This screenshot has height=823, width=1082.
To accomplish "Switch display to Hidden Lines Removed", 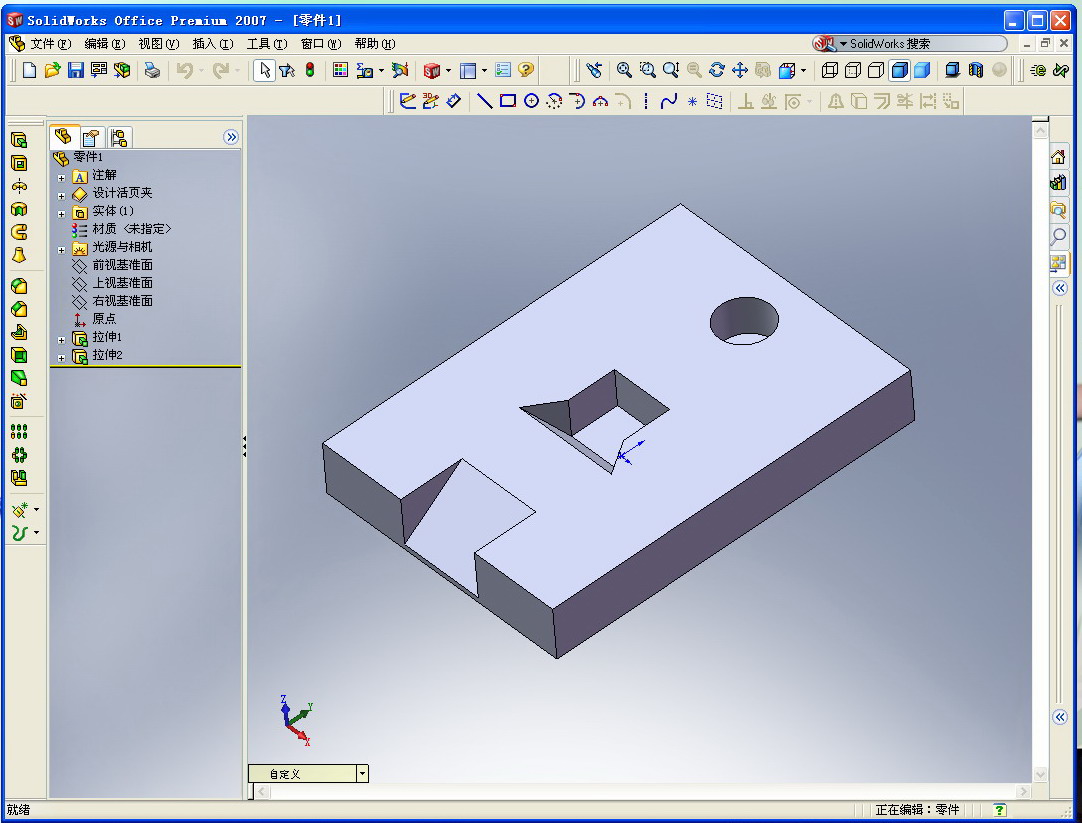I will tap(876, 70).
